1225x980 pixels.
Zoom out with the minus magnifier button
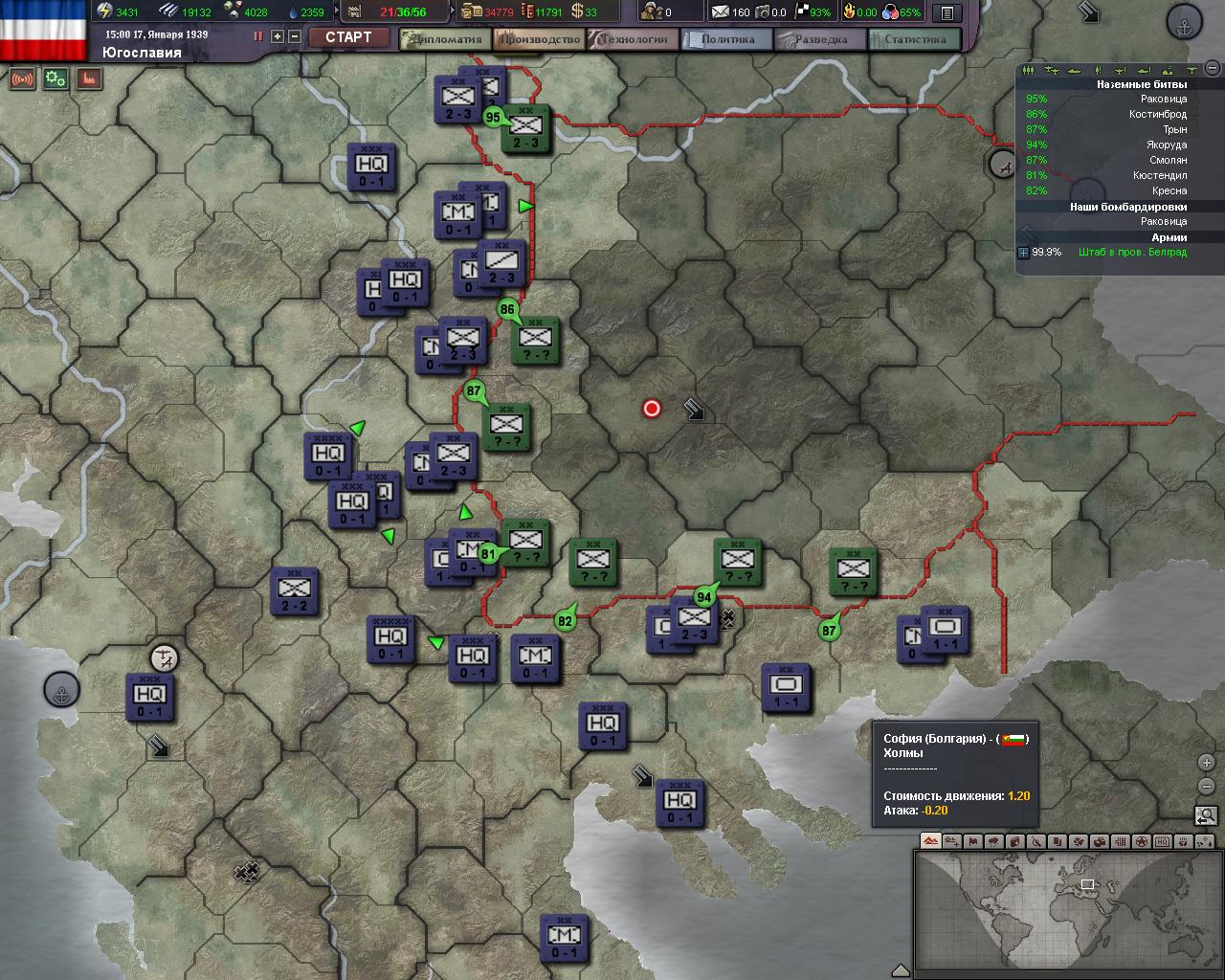click(x=1206, y=786)
